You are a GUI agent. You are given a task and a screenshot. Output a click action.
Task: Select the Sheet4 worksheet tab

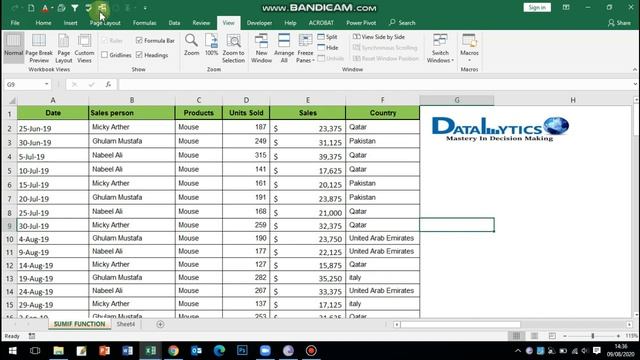125,324
